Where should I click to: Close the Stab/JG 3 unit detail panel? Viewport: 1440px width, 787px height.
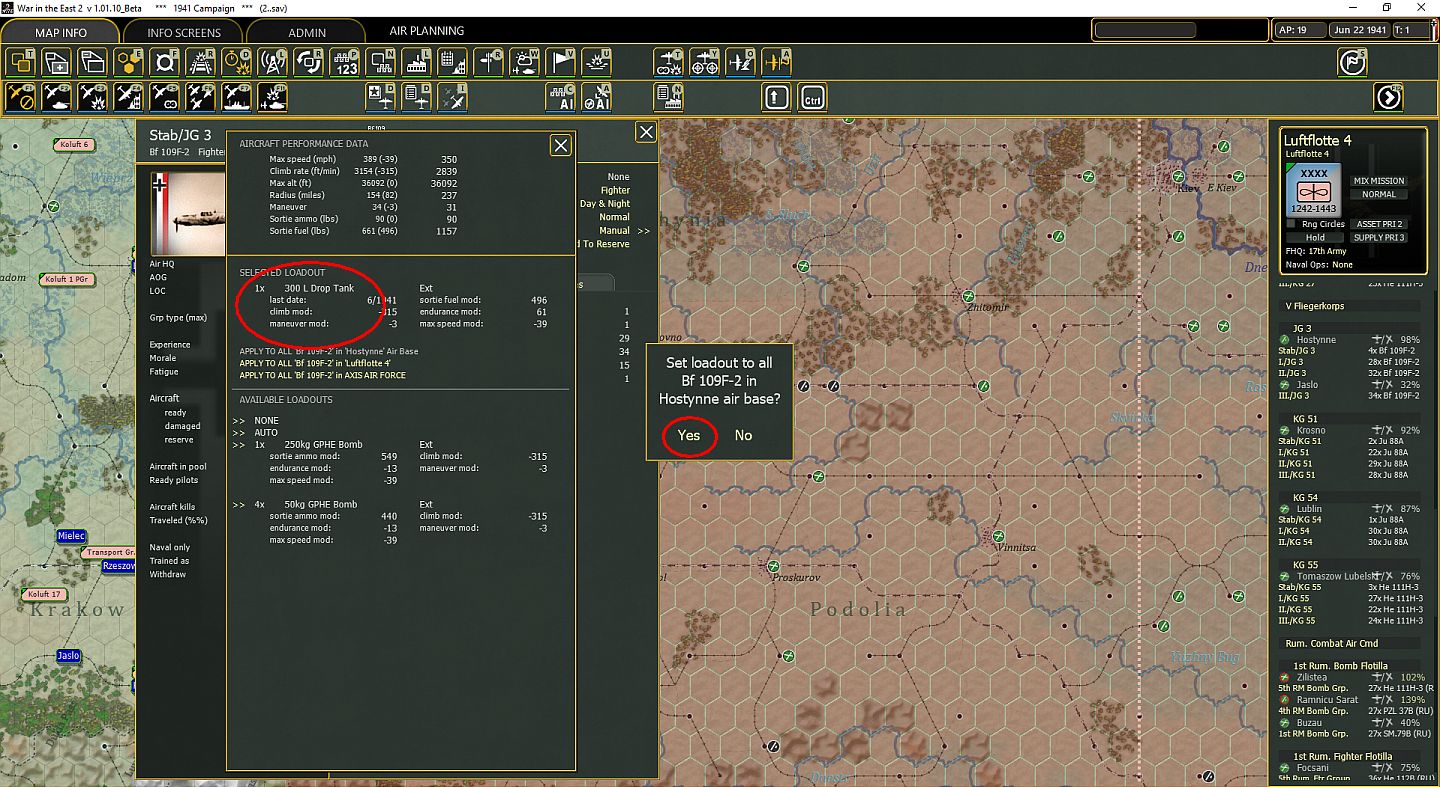point(647,132)
